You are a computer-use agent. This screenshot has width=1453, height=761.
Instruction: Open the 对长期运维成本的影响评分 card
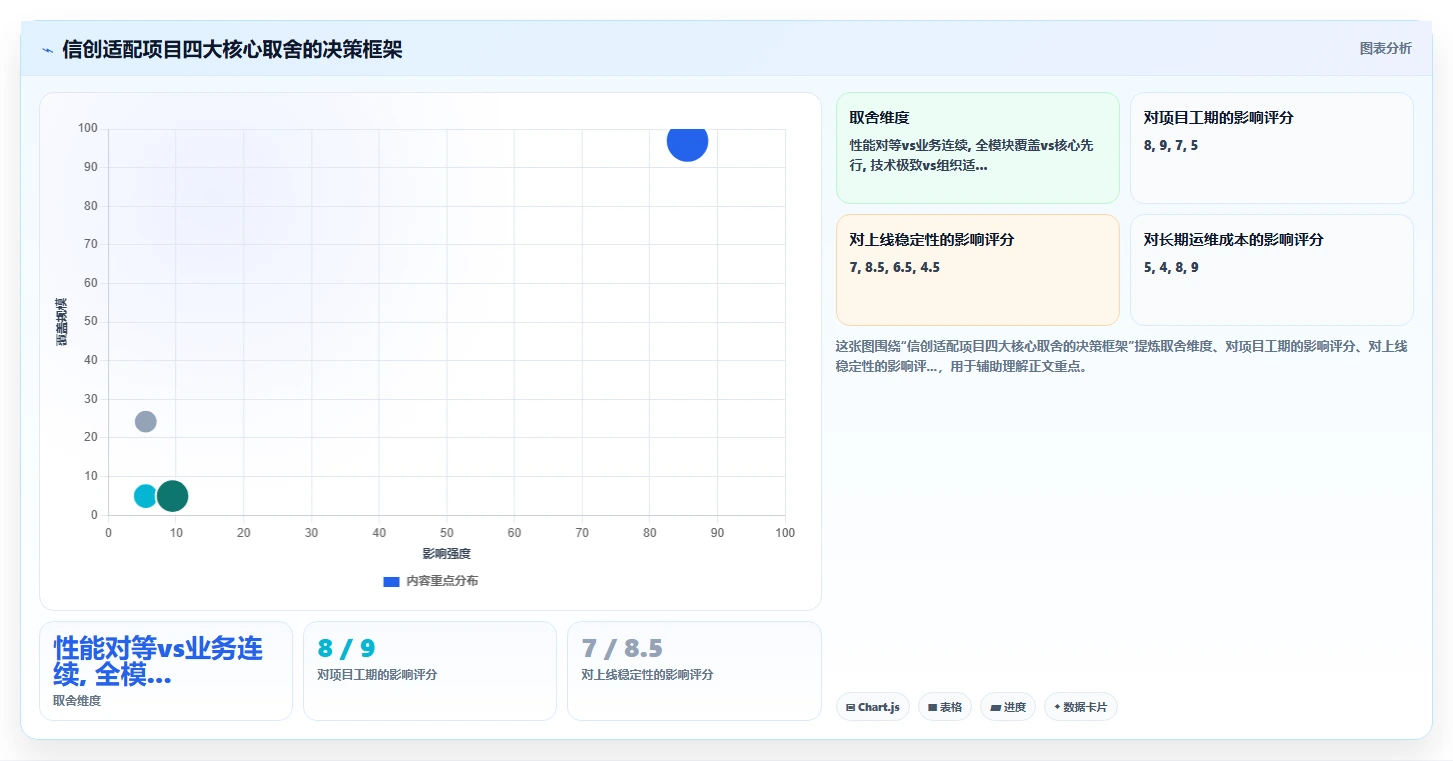[1271, 270]
